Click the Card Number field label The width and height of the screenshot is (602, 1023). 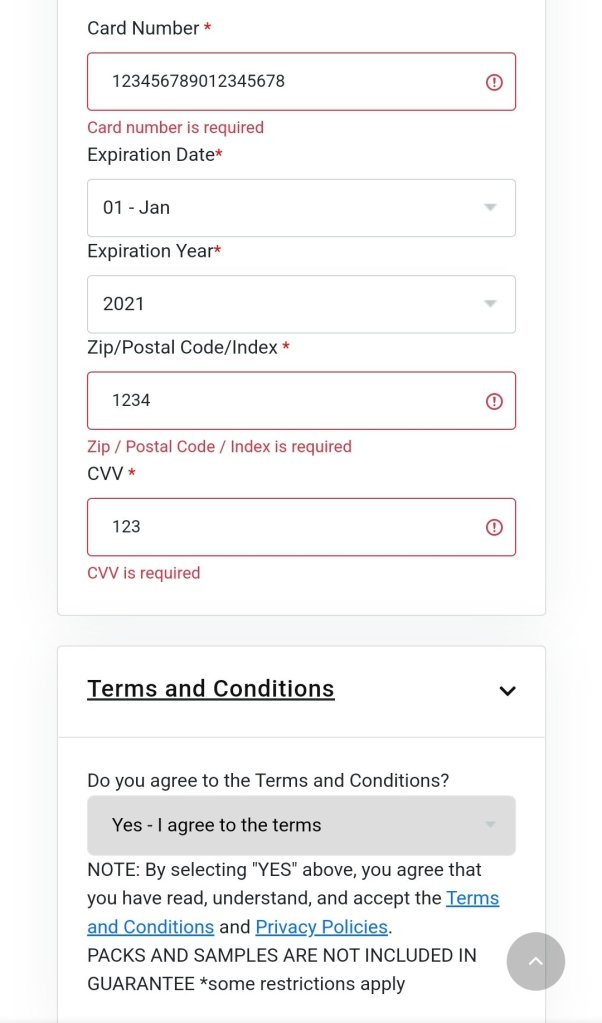(x=143, y=28)
